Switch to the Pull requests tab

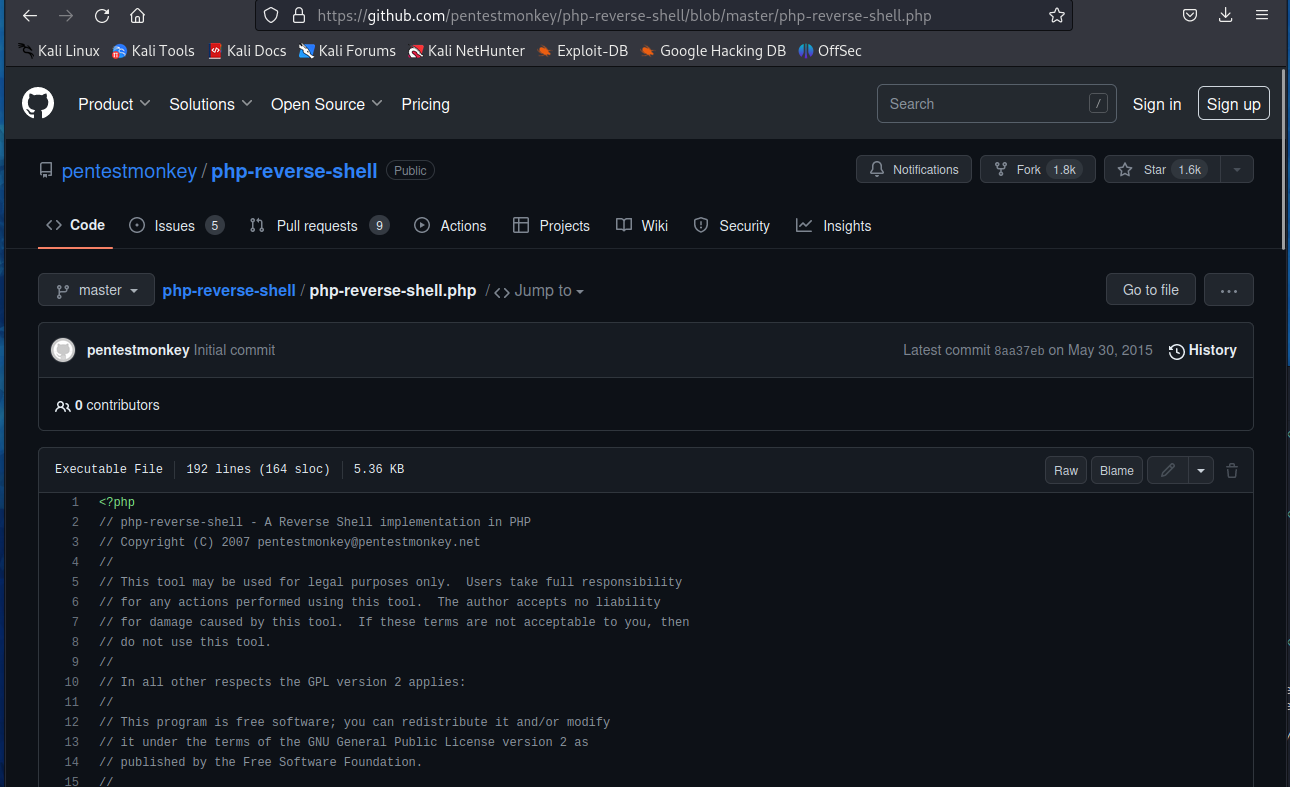tap(319, 226)
